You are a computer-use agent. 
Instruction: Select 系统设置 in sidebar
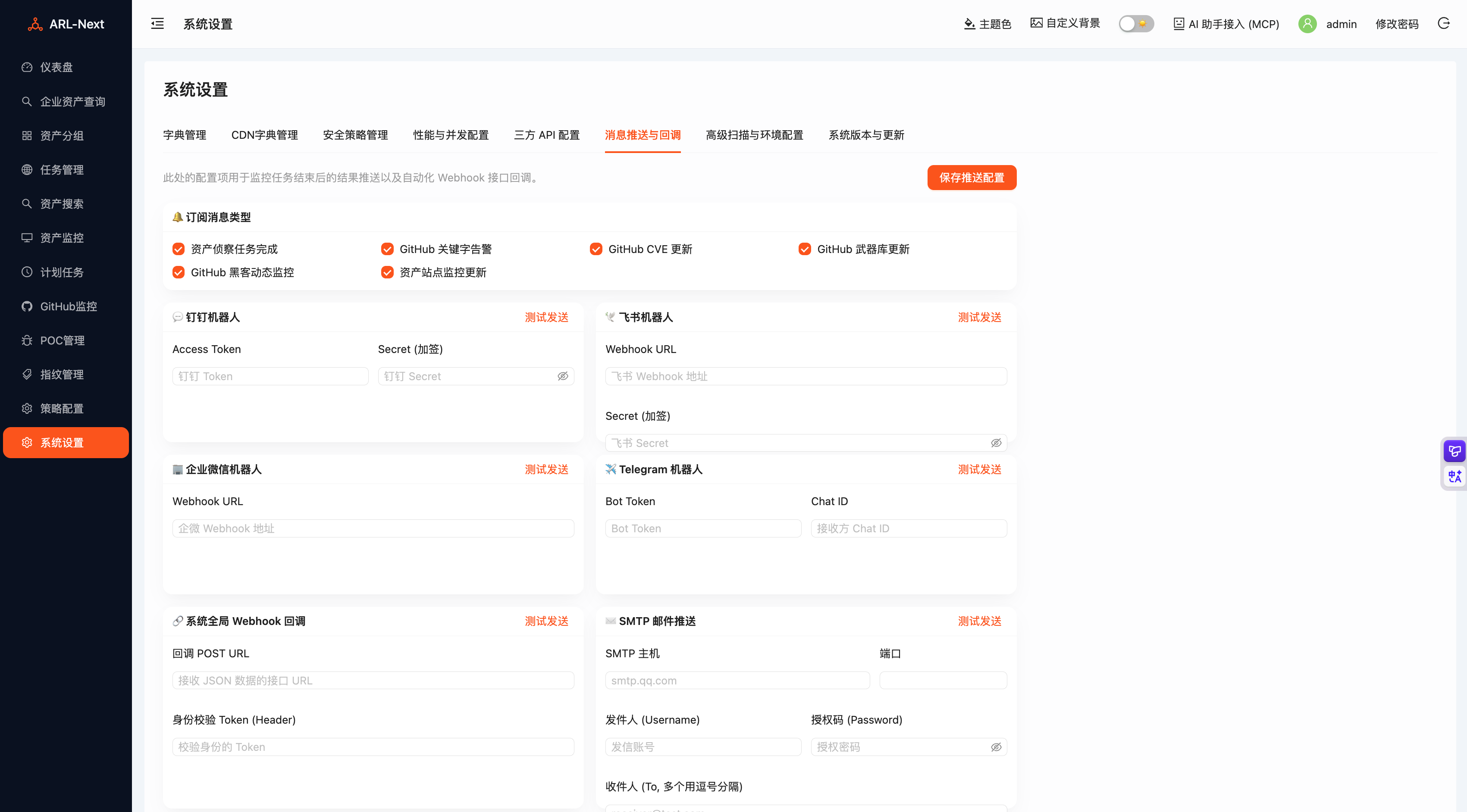[66, 443]
